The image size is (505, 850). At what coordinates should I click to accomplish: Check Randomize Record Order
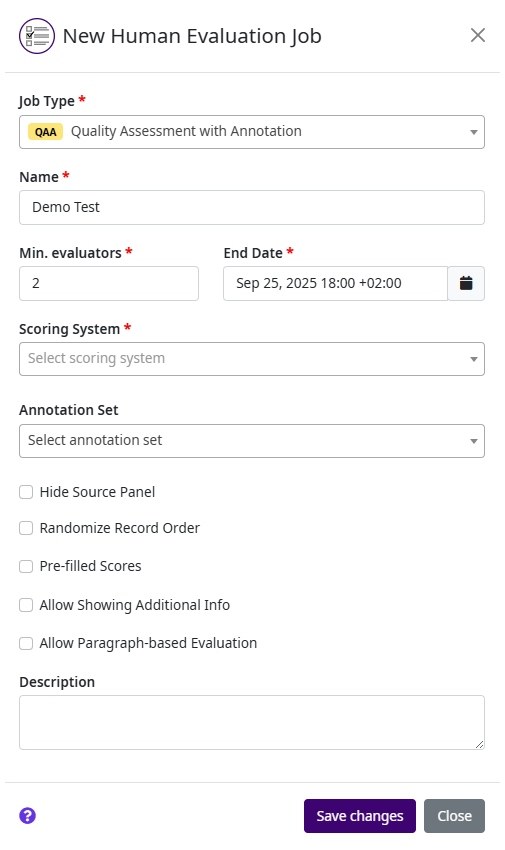26,528
